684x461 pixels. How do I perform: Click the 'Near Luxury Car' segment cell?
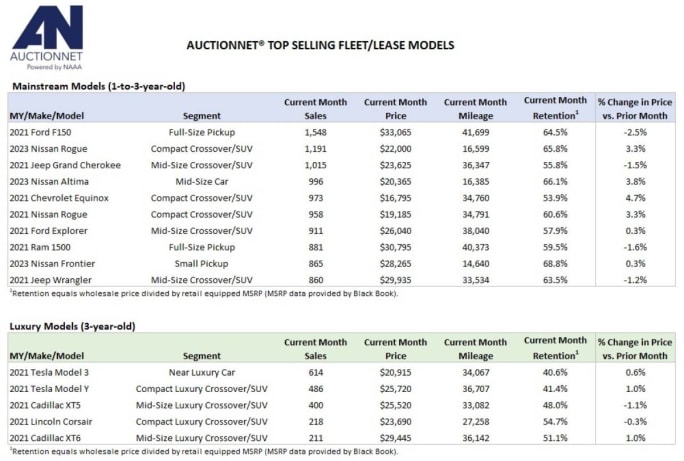(x=202, y=372)
